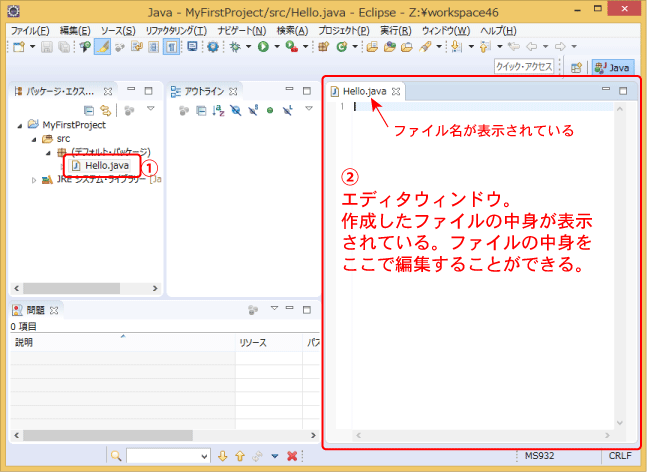Click the red X in bottom search bar
The image size is (647, 472).
[x=292, y=455]
